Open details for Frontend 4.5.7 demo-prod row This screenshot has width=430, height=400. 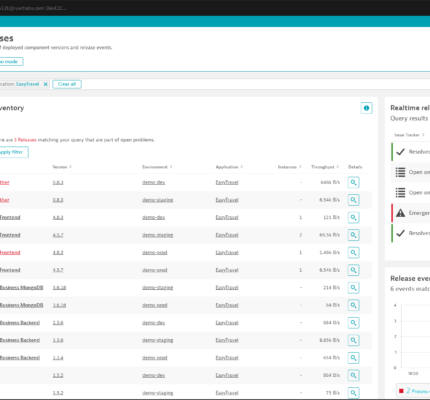353,270
